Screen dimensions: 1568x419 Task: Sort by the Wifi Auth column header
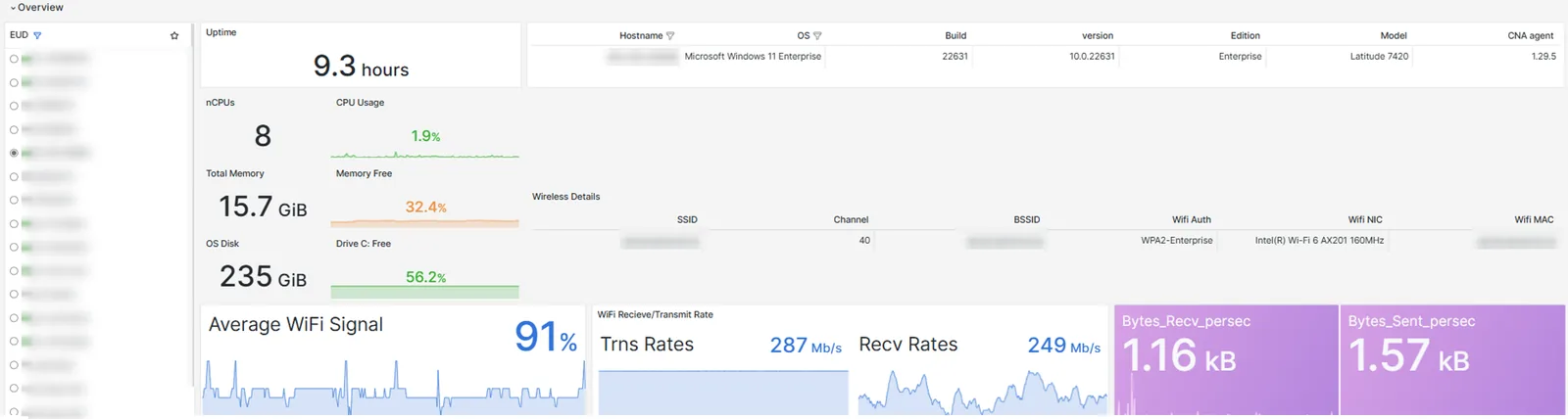pyautogui.click(x=1192, y=219)
